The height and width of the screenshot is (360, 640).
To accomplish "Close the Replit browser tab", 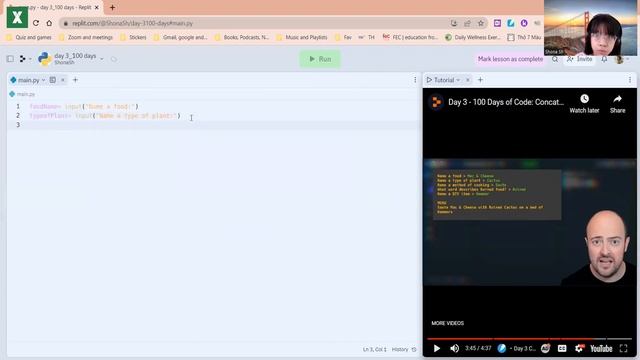I will click(97, 7).
